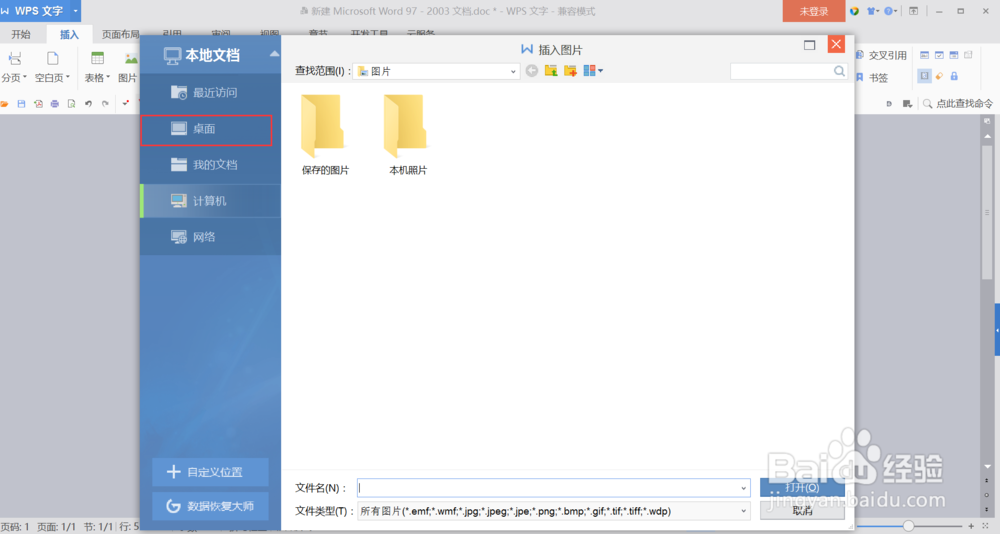Image resolution: width=1000 pixels, height=534 pixels.
Task: Switch to the 页面布局 ribbon tab
Action: click(121, 34)
